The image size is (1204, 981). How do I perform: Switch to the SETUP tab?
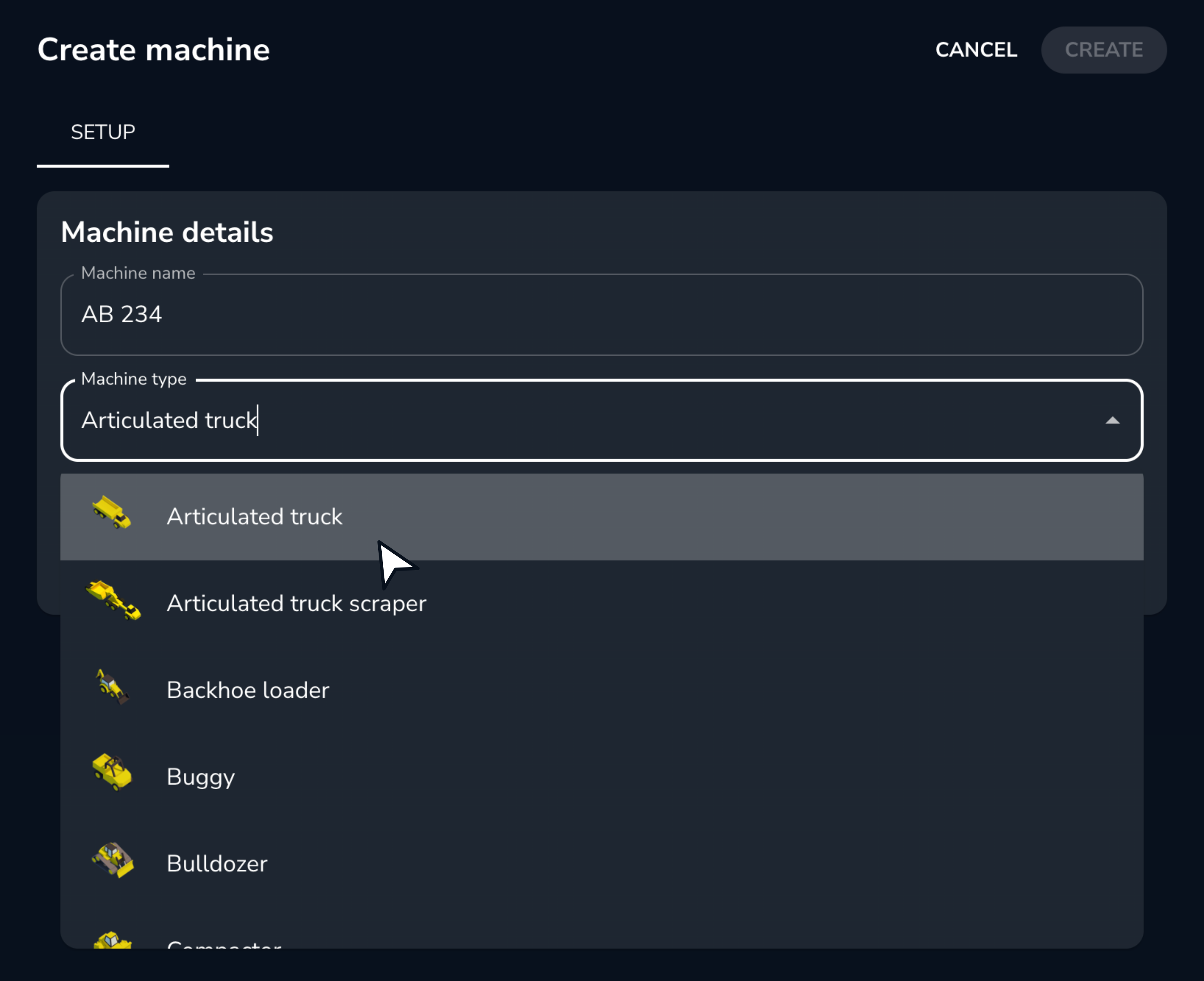[x=103, y=132]
